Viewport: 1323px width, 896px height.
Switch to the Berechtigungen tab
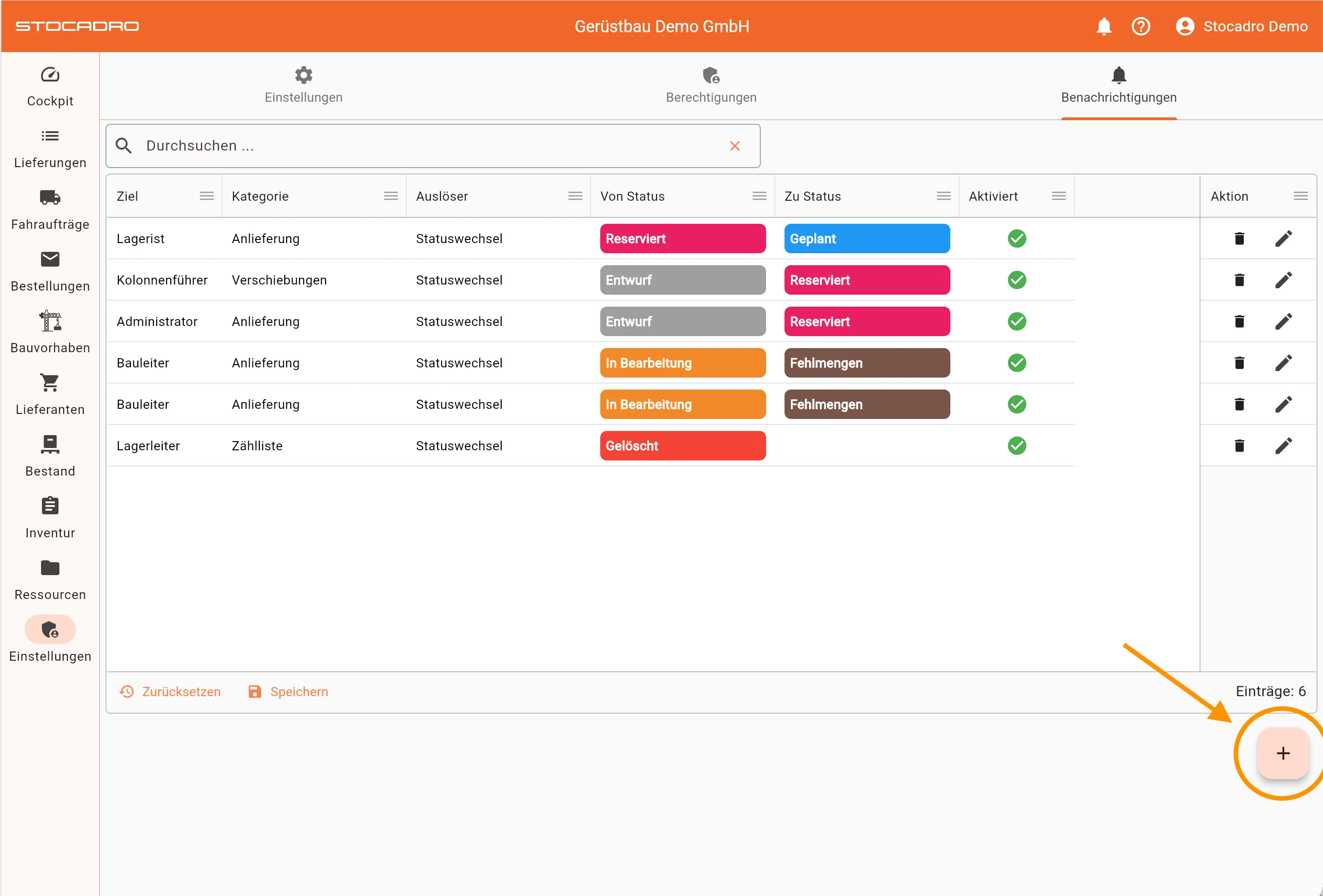click(x=711, y=85)
